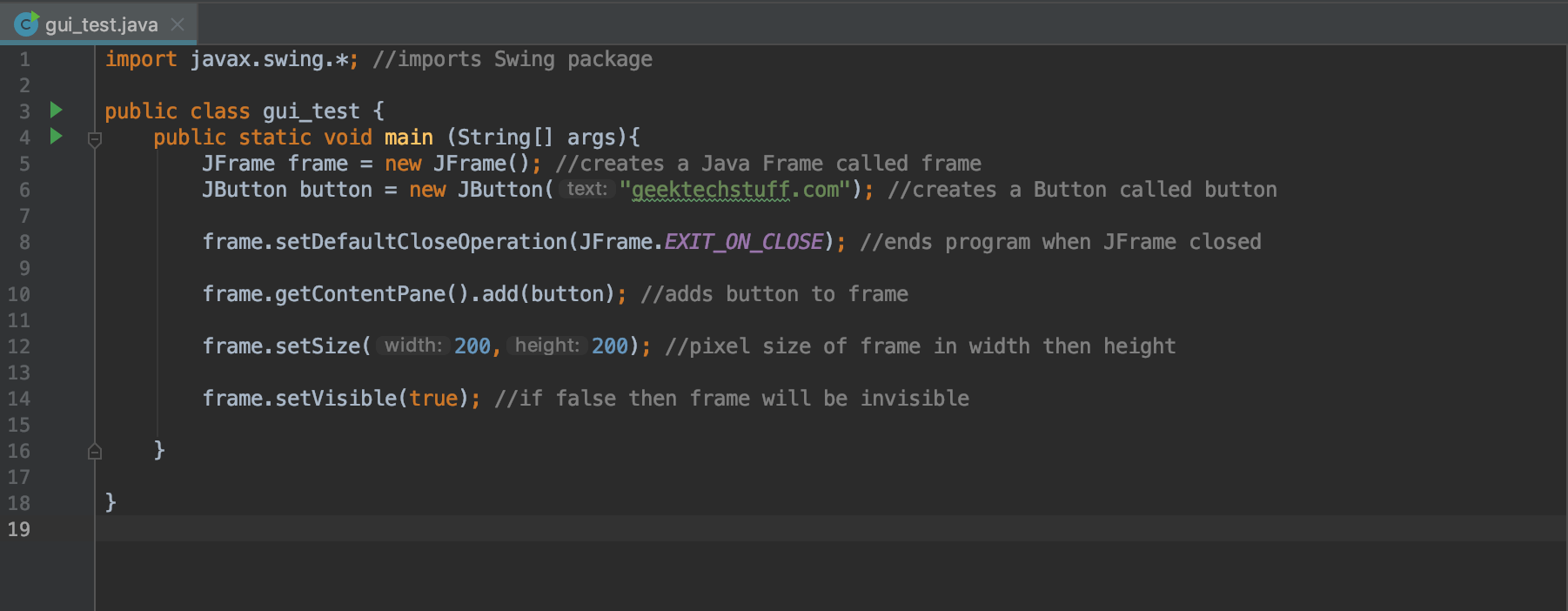
Task: Click the EXIT_ON_CLOSE constant
Action: (x=744, y=241)
